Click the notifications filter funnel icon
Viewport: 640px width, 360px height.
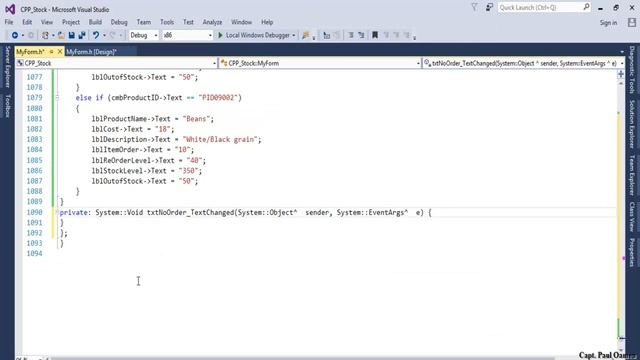[474, 7]
